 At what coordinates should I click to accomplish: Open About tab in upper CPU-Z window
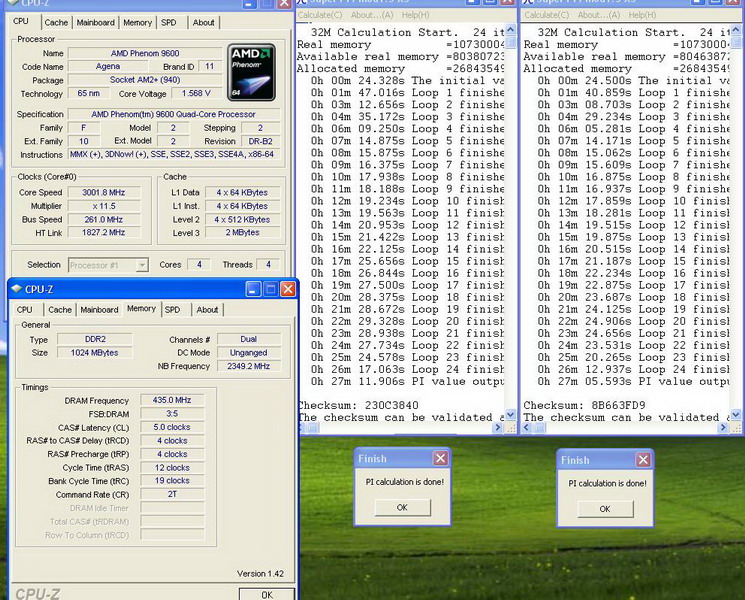(203, 22)
